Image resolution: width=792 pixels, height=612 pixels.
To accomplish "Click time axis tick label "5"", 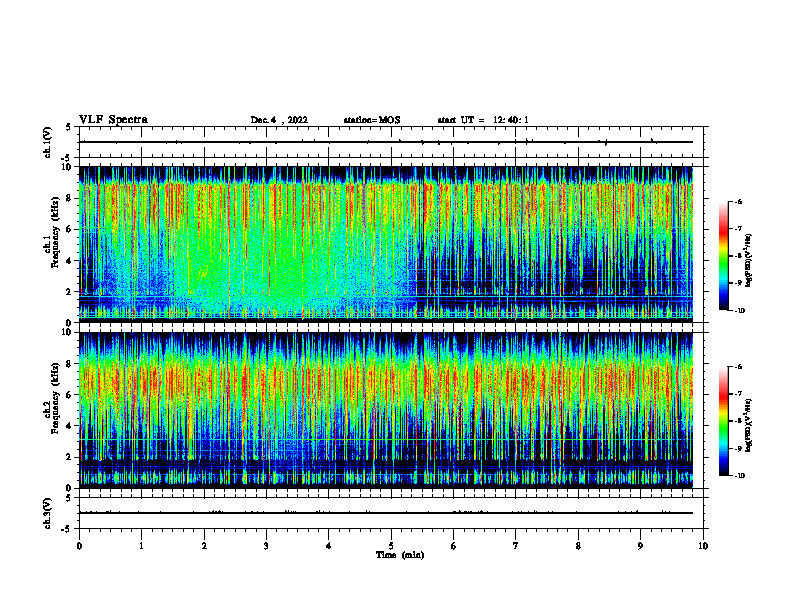I will pyautogui.click(x=391, y=546).
